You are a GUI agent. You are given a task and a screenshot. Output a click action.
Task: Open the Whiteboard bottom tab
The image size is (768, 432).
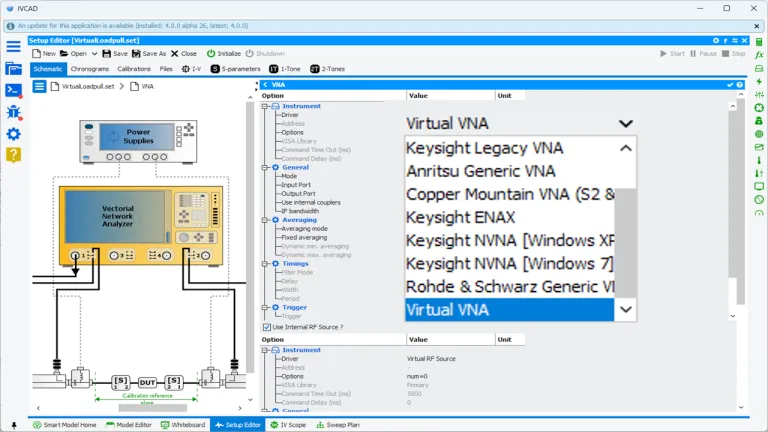183,425
